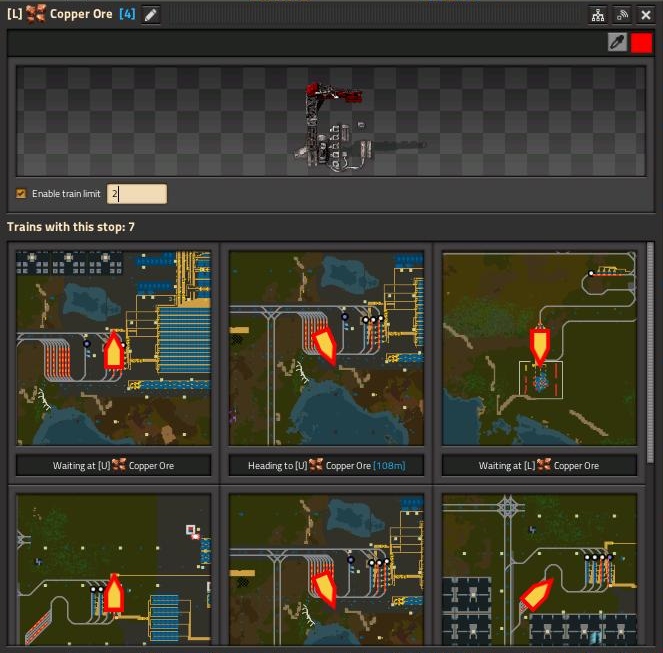Open the circuit network connections icon
This screenshot has height=653, width=663.
pyautogui.click(x=598, y=15)
